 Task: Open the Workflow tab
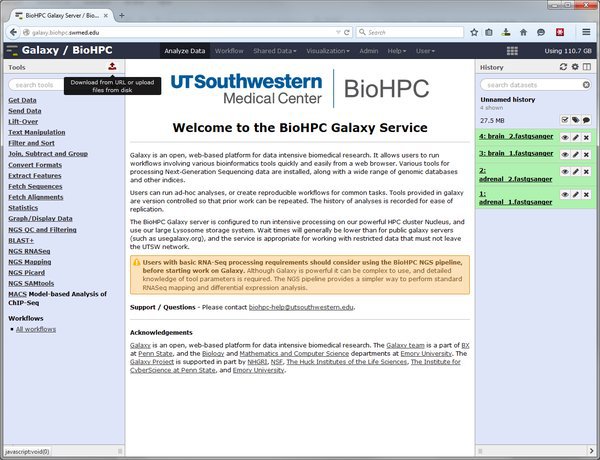(x=229, y=51)
